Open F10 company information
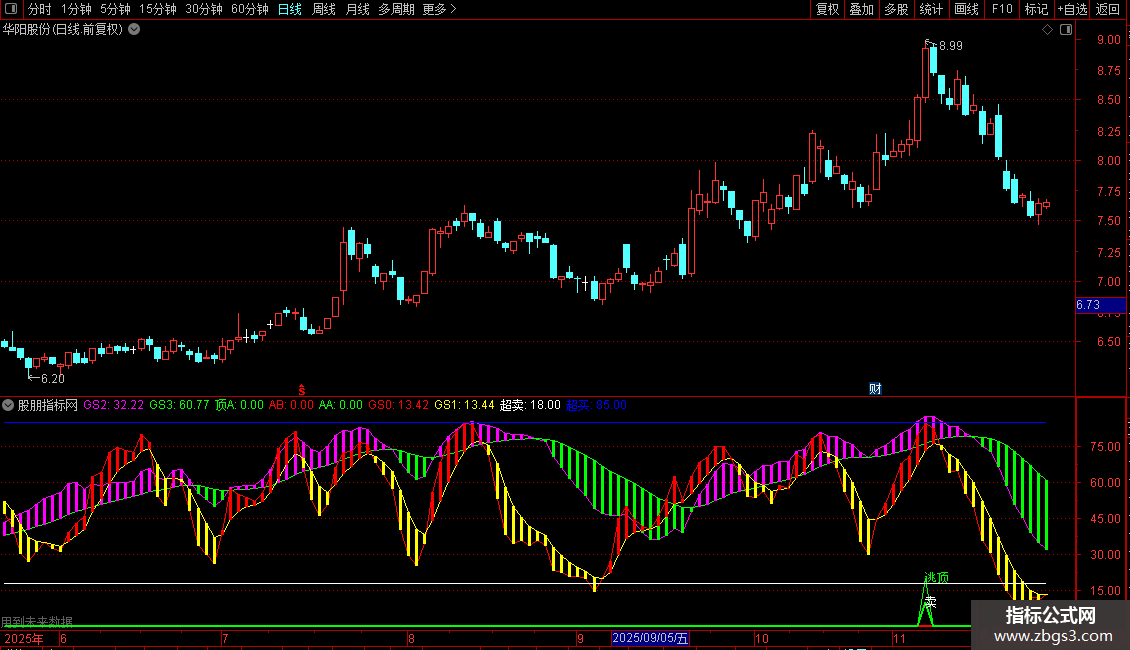This screenshot has width=1130, height=650. pyautogui.click(x=1002, y=10)
